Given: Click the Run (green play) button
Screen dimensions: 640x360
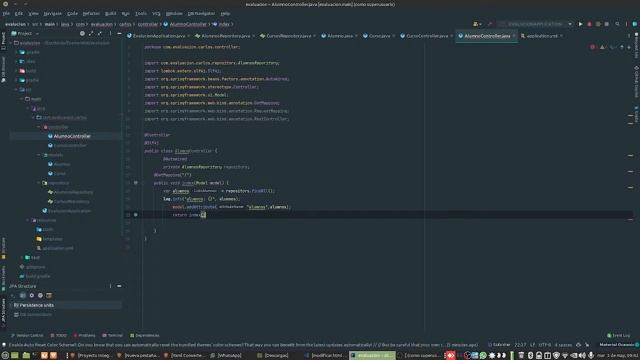Looking at the screenshot, I should [580, 24].
